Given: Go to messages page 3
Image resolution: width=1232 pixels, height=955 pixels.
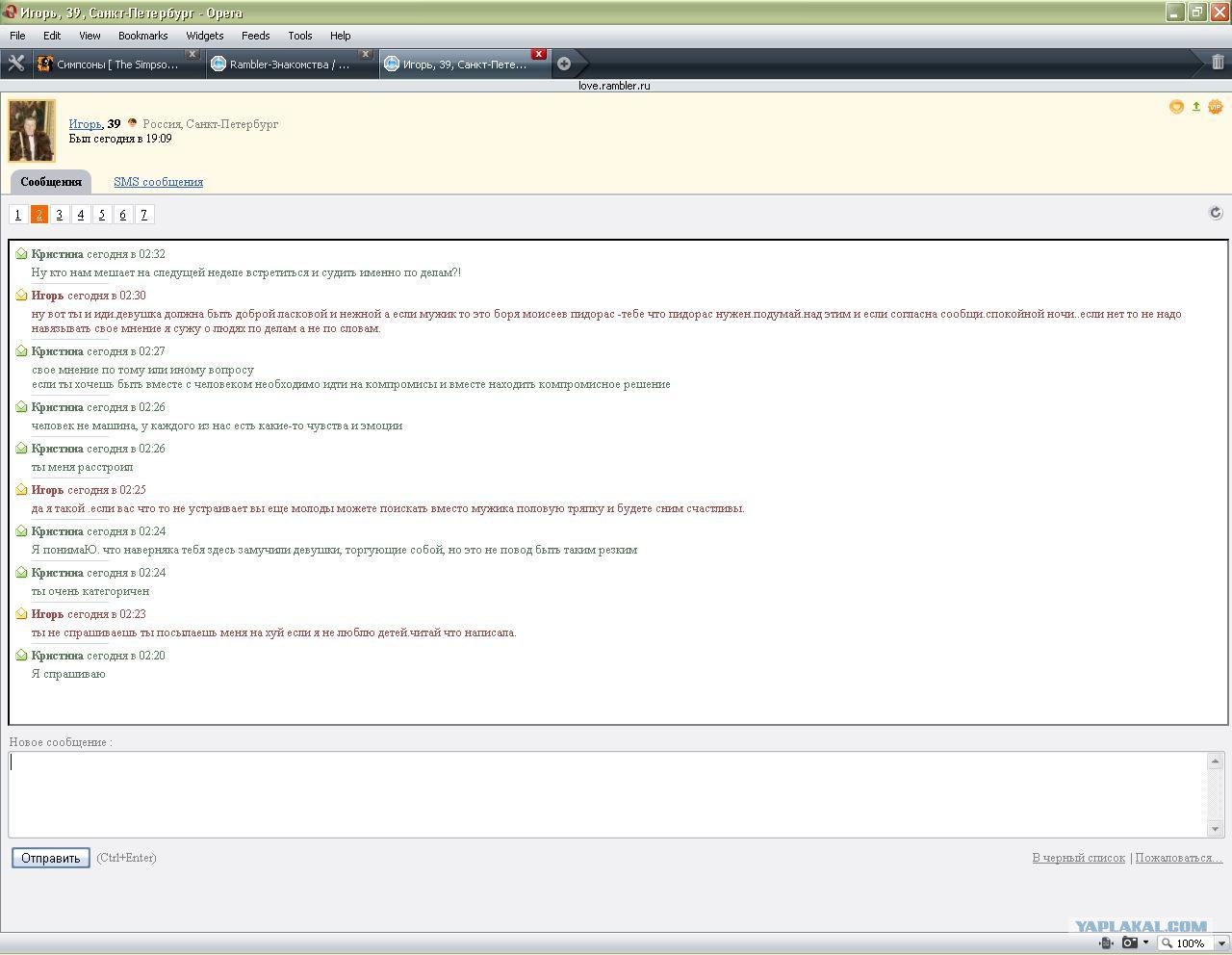Looking at the screenshot, I should pos(60,215).
